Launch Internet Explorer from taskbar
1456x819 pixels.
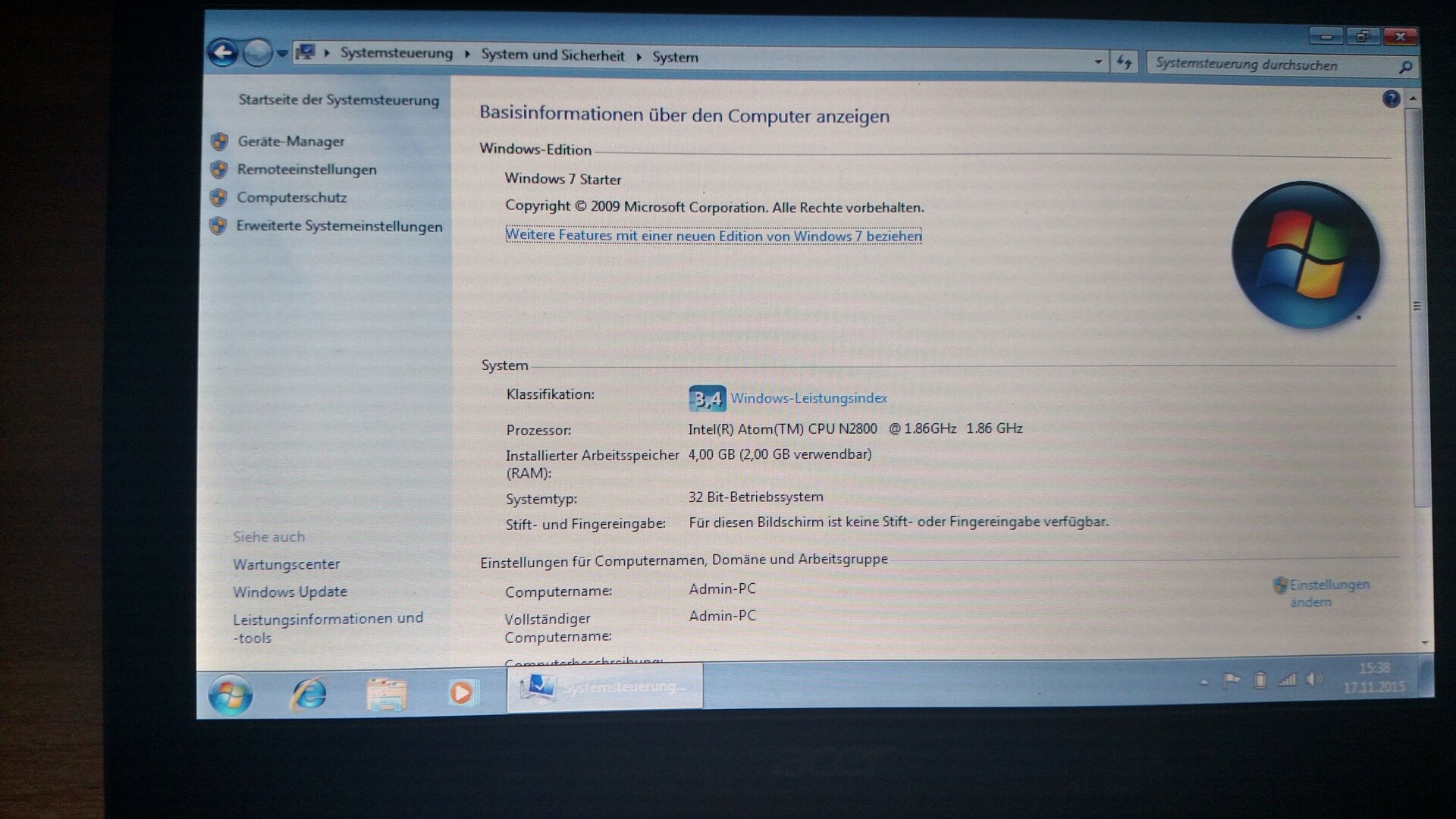[x=309, y=693]
